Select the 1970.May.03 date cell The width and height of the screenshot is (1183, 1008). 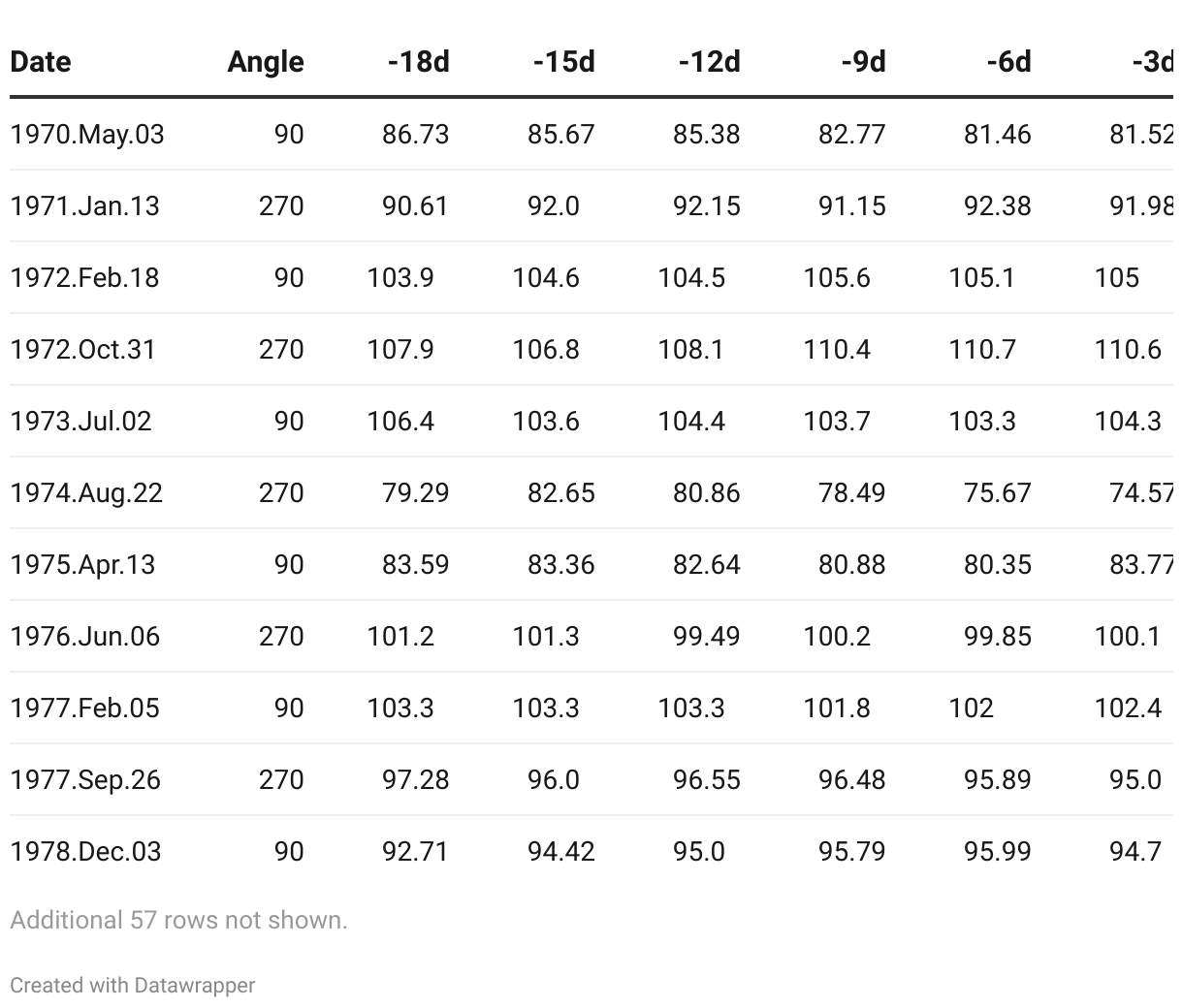coord(87,134)
